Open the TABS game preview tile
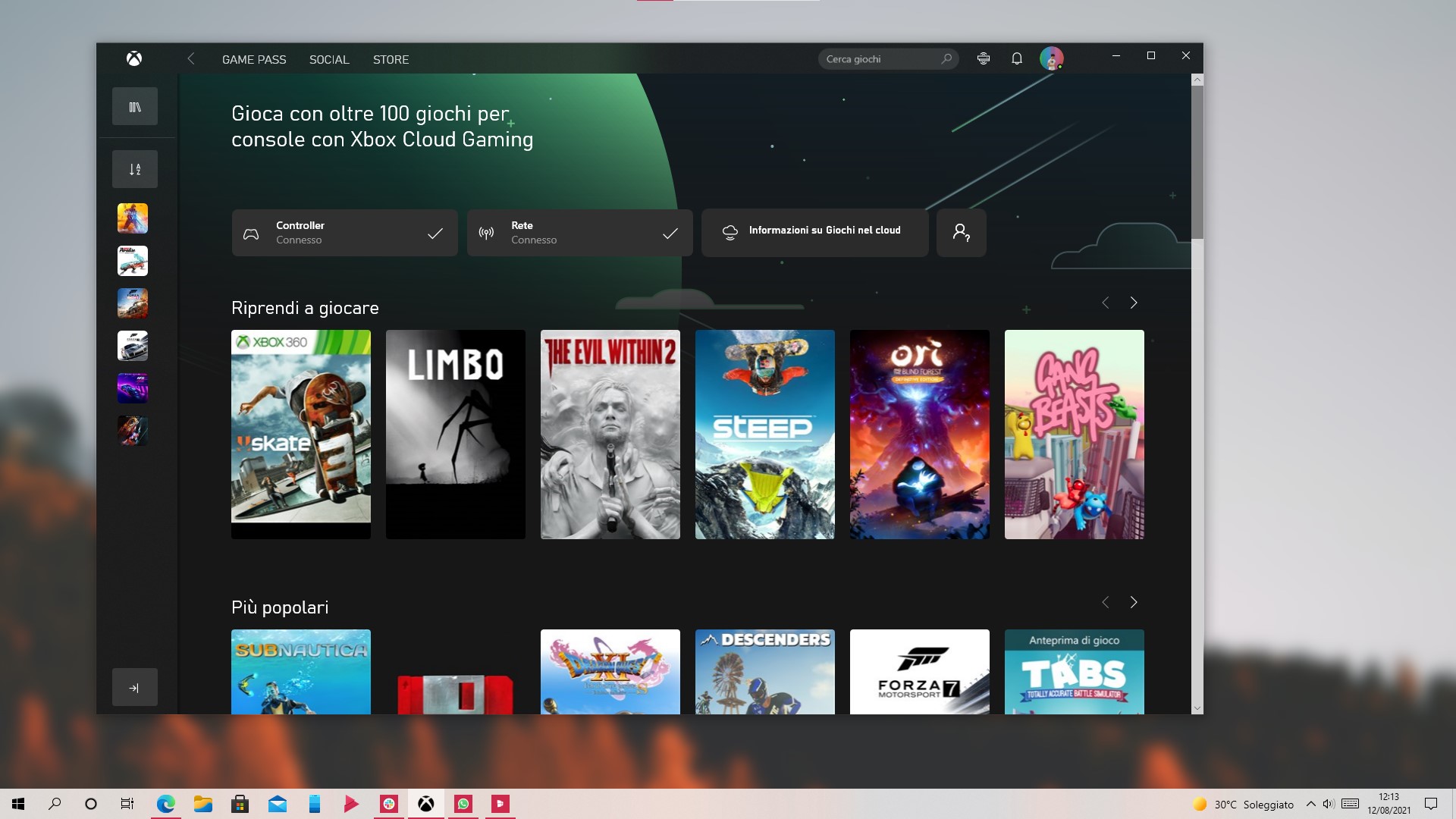The height and width of the screenshot is (819, 1456). point(1075,672)
